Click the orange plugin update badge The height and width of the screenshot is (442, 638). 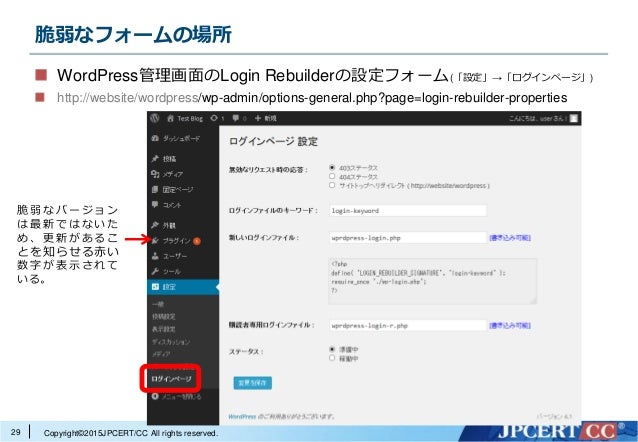click(x=197, y=241)
